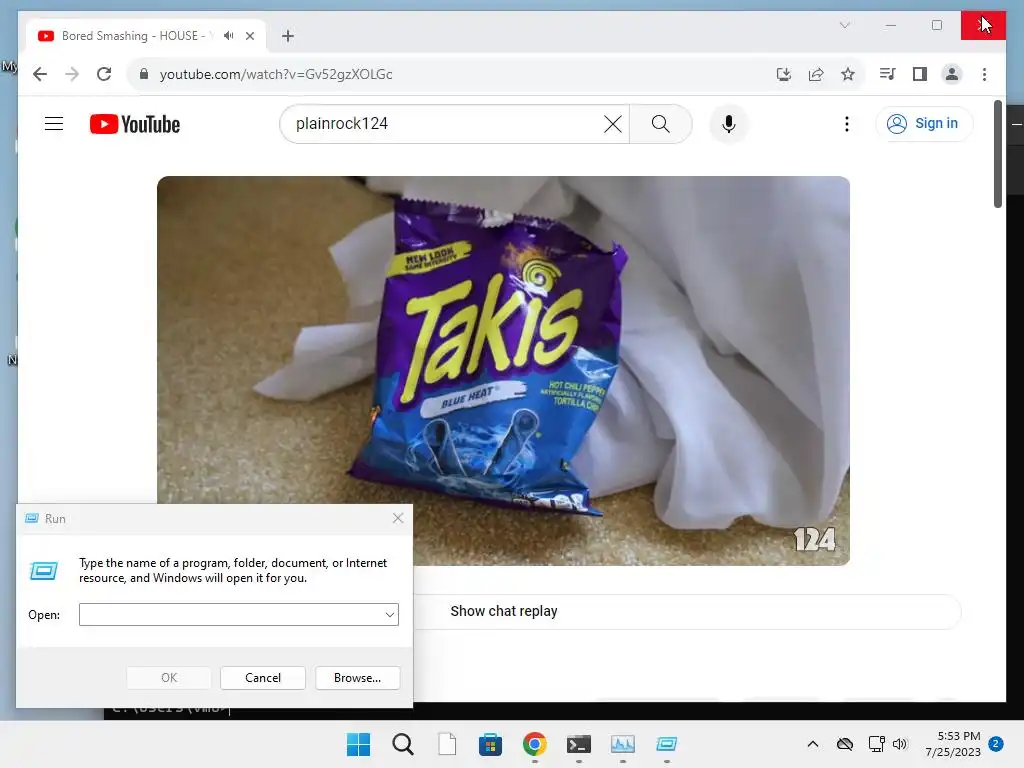Clear the YouTube search query

coord(613,123)
